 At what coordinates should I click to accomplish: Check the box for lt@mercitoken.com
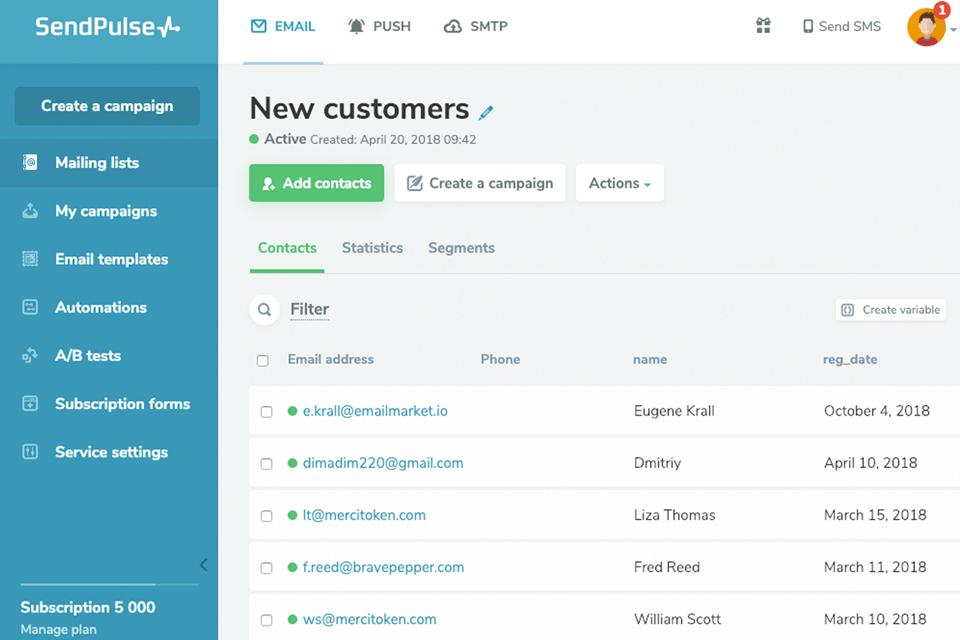pos(266,516)
